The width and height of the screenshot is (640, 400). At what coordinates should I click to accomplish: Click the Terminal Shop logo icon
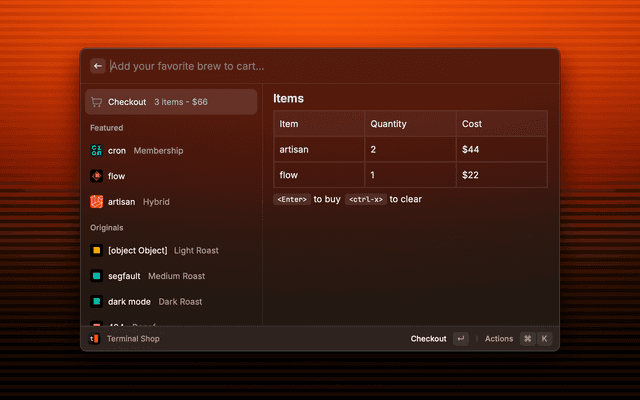coord(94,339)
